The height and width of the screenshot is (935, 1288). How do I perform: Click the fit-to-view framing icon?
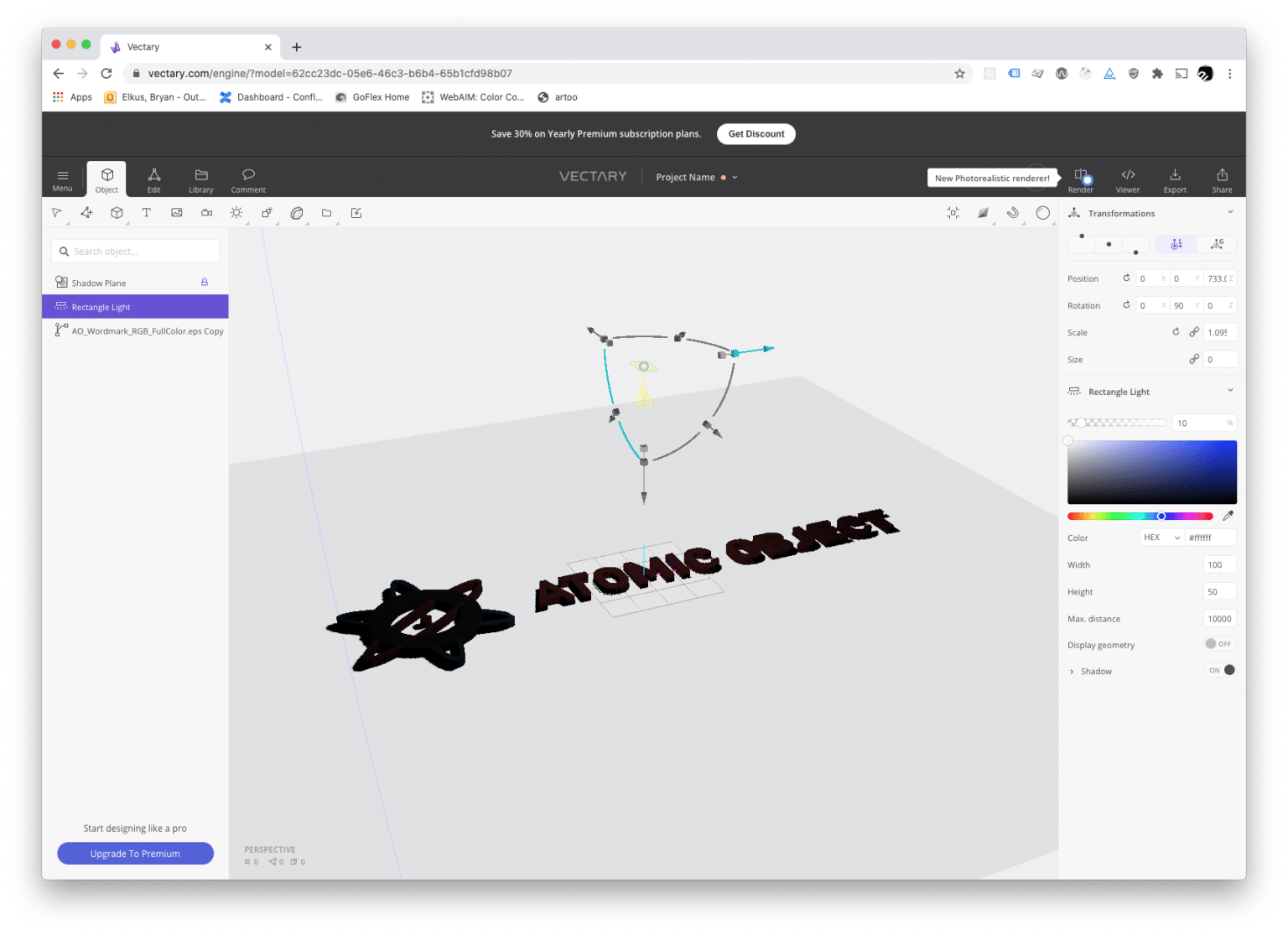click(x=953, y=213)
